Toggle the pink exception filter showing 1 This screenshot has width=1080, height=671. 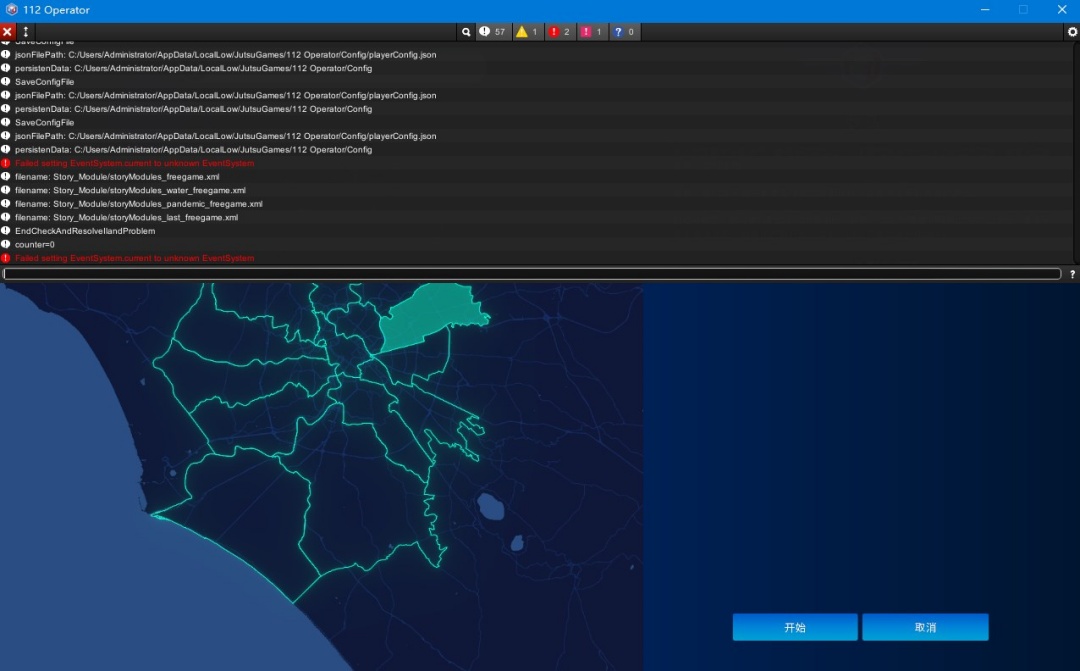pos(592,32)
